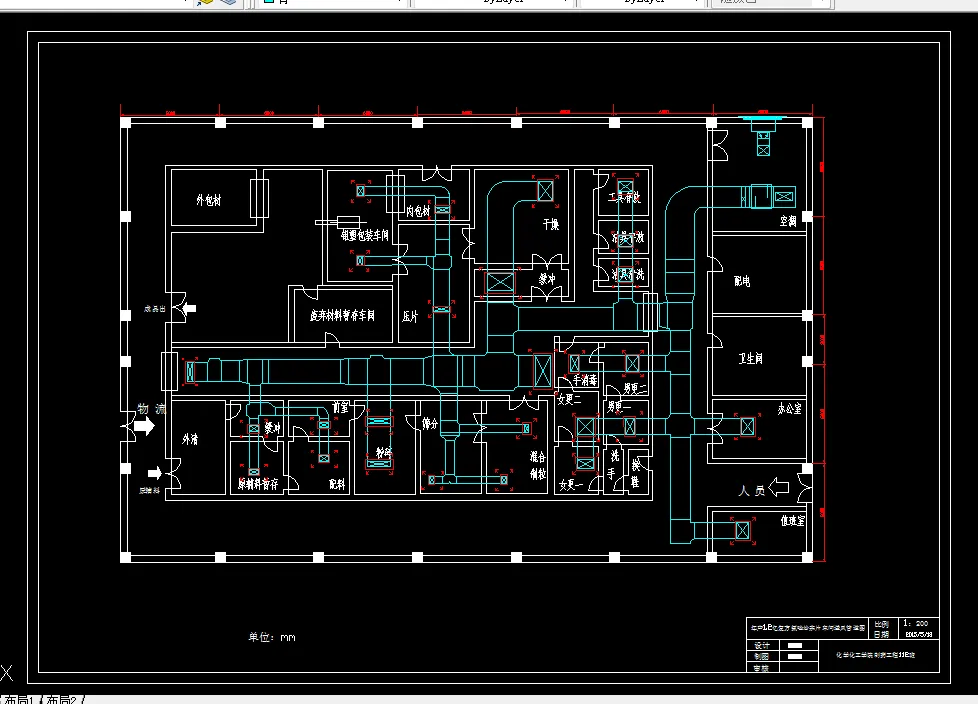Select the 成品出 exit label
978x704 pixels.
point(155,309)
